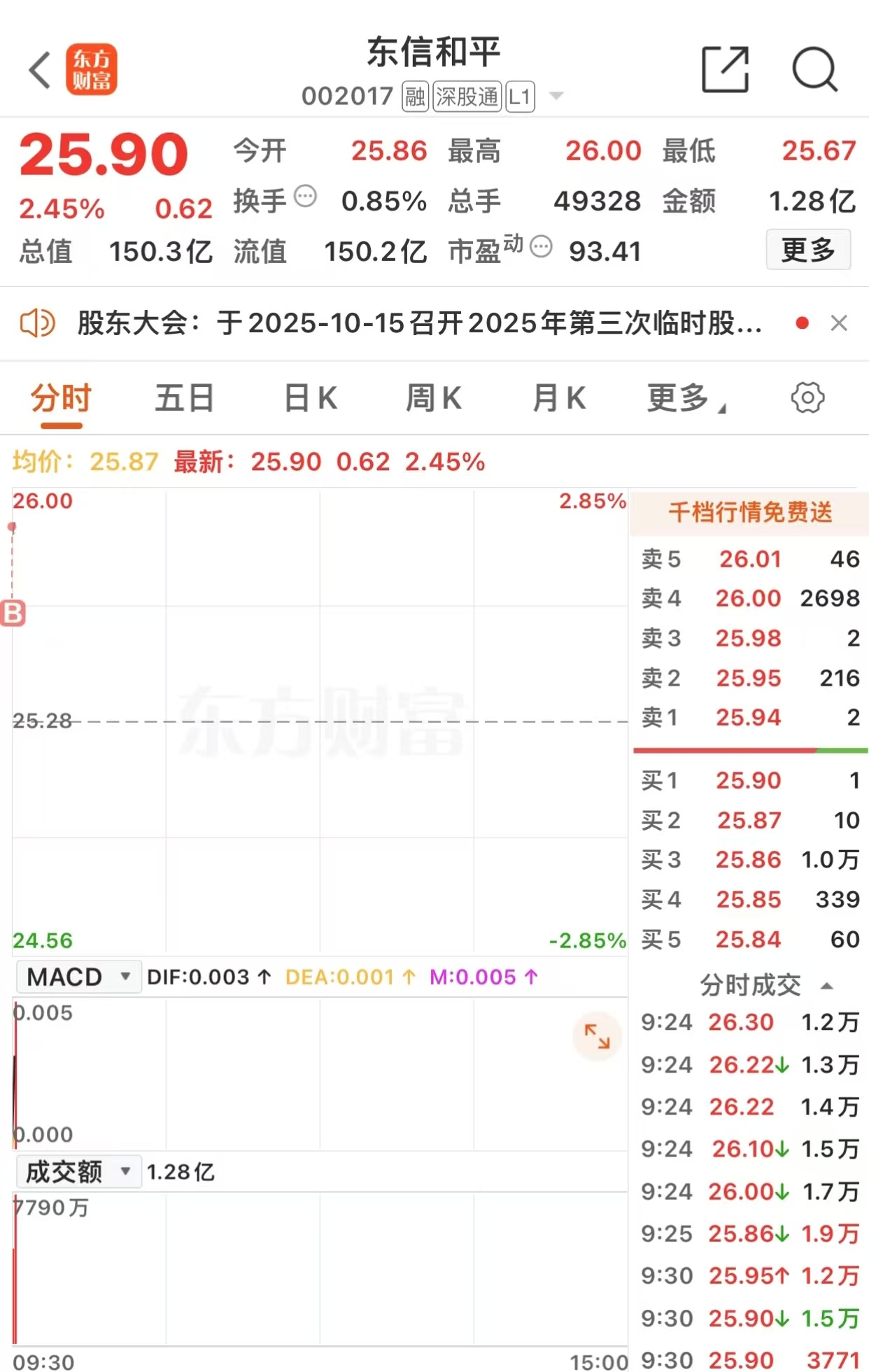Tap the 9:25 25.86 trade row

click(x=750, y=1233)
